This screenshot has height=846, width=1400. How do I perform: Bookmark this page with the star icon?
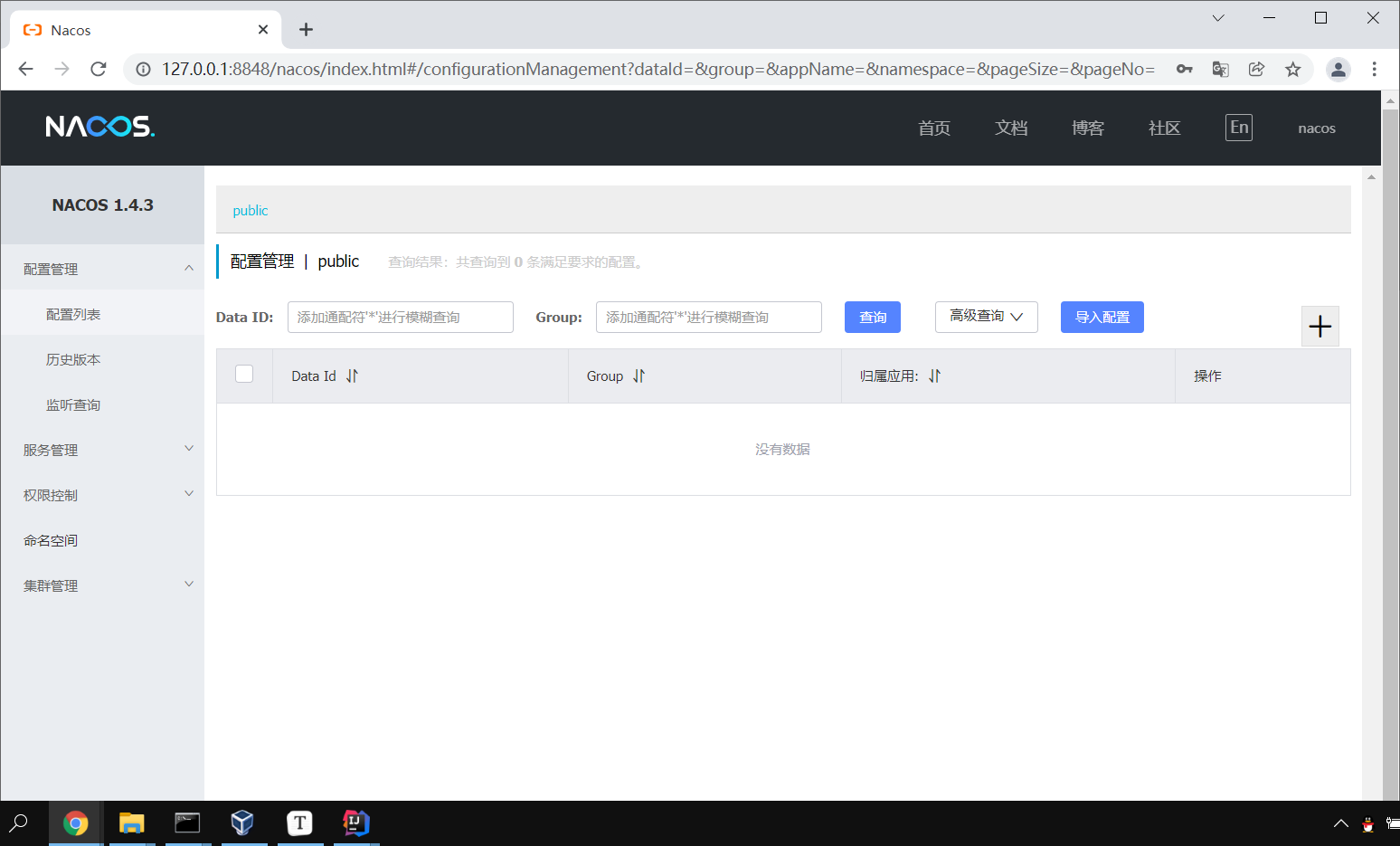(x=1293, y=69)
